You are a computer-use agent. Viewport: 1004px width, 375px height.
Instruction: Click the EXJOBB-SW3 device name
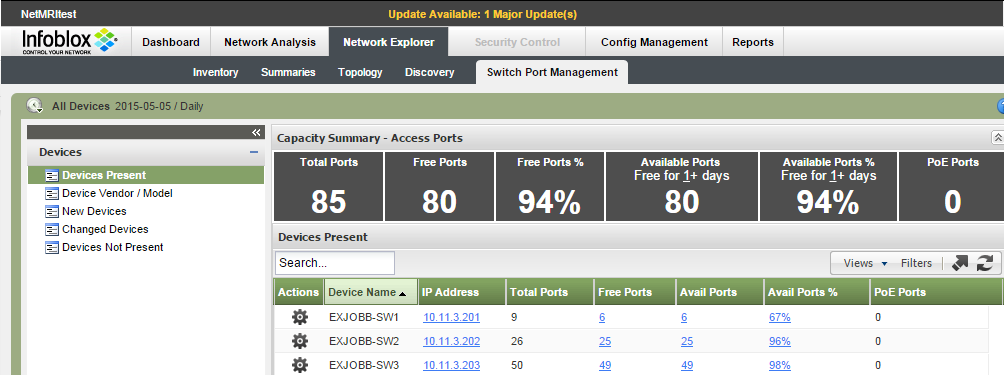[x=364, y=366]
